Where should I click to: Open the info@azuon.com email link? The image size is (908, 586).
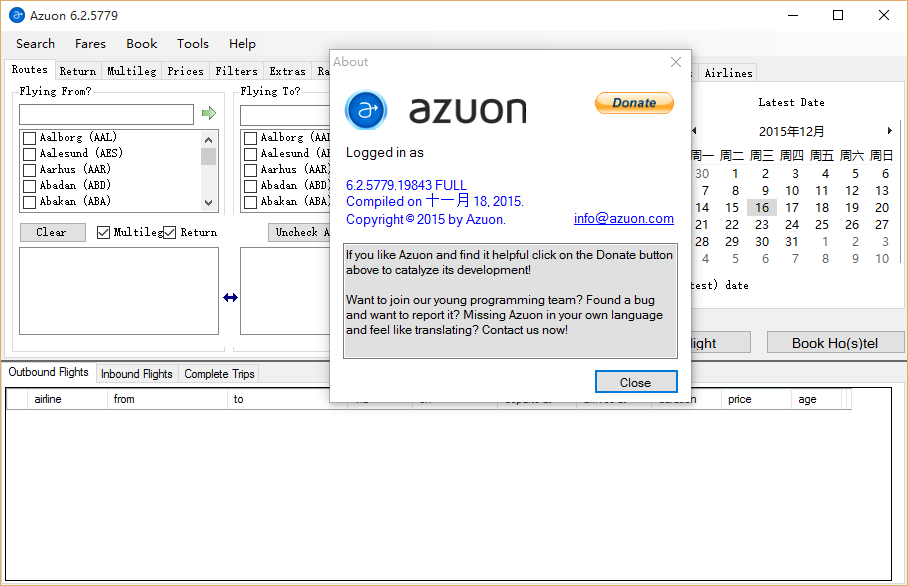(x=623, y=219)
